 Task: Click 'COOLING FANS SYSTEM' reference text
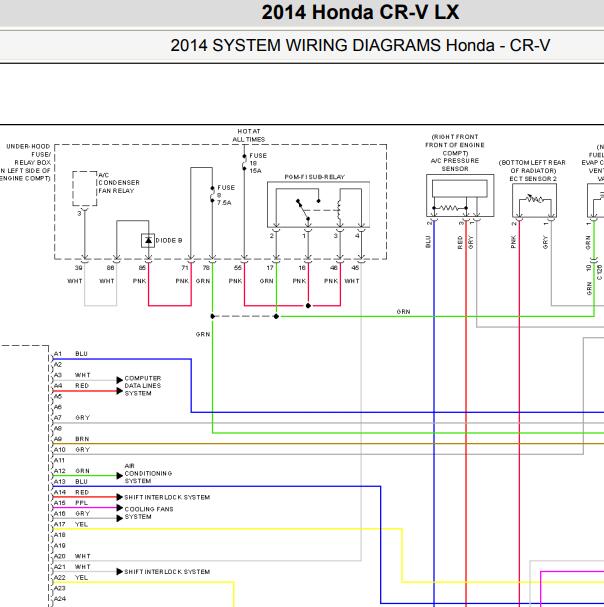coord(149,513)
